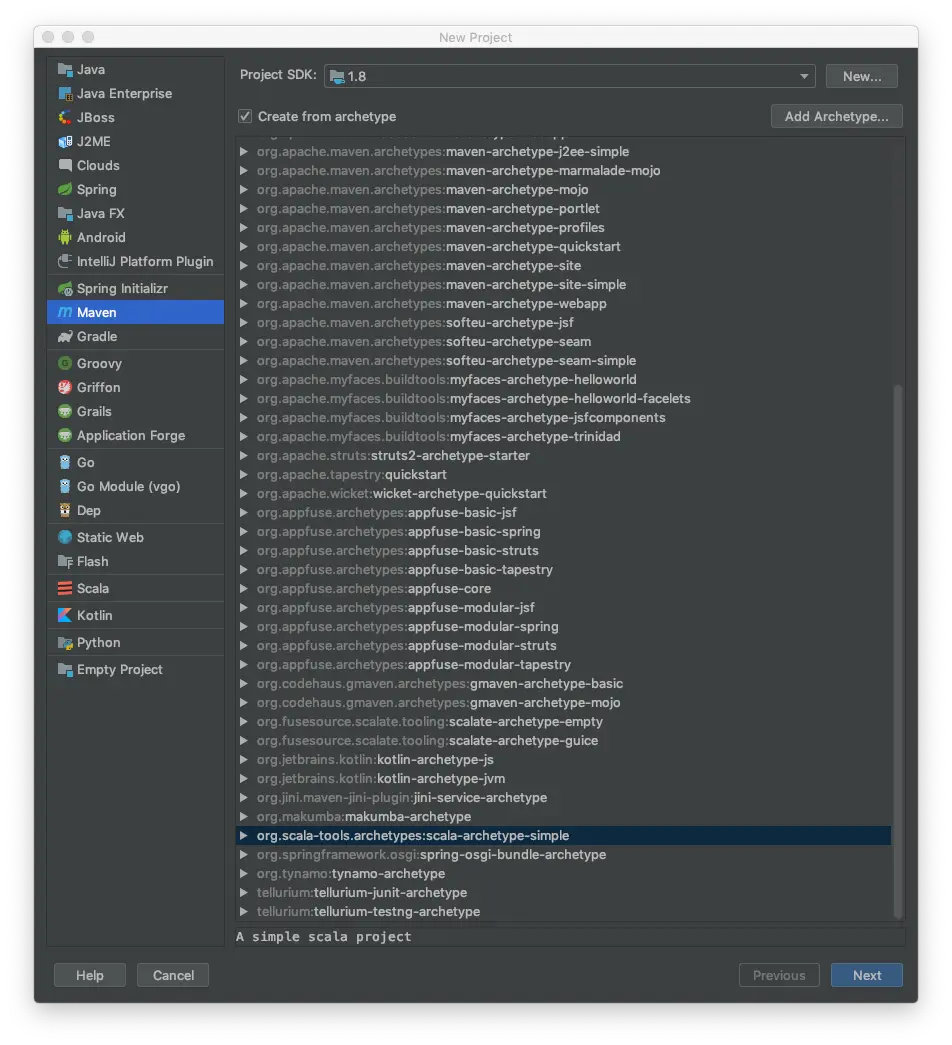The image size is (952, 1045).
Task: Select maven-archetype-marmalade-mojo row
Action: coord(564,171)
